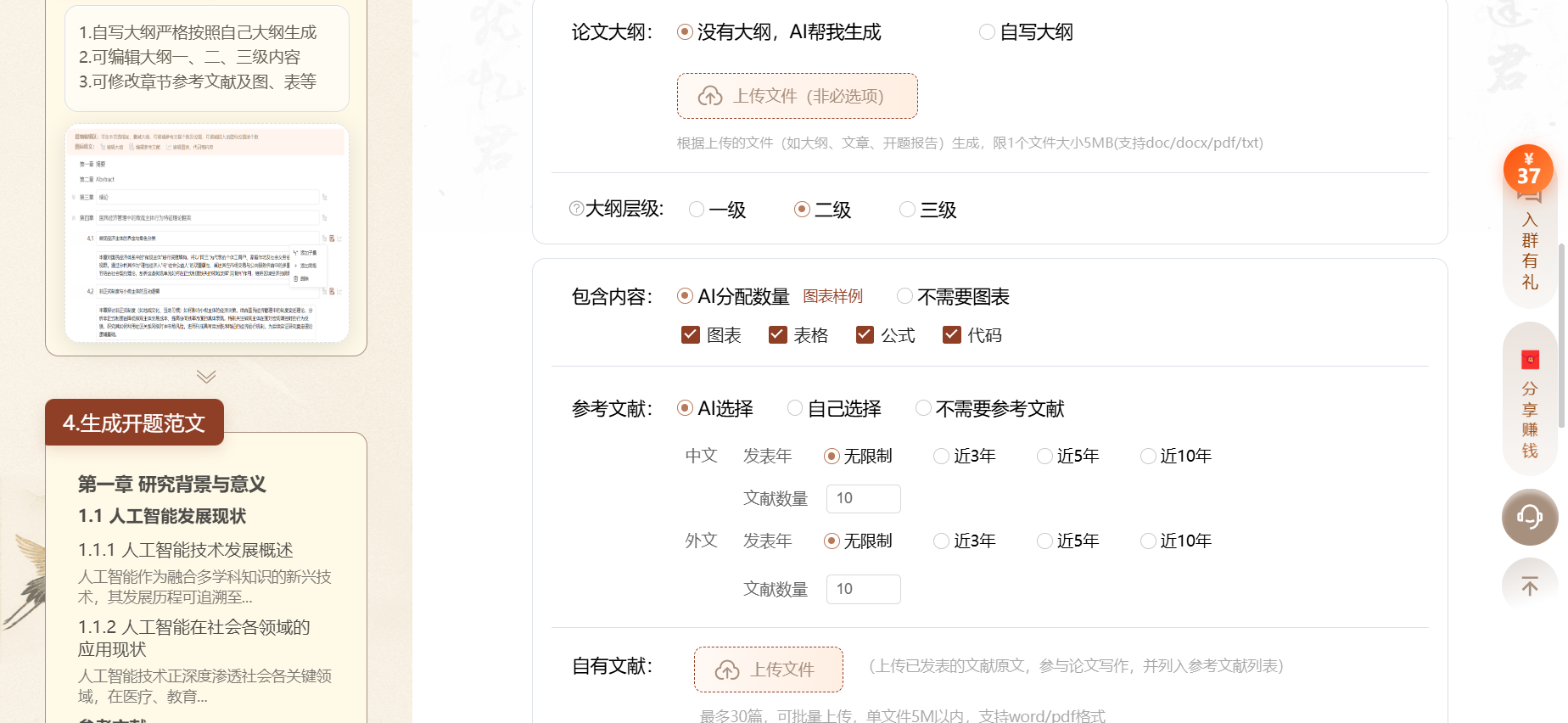1568x723 pixels.
Task: Click heading 第一章 研究背景与意义
Action: coord(172,484)
